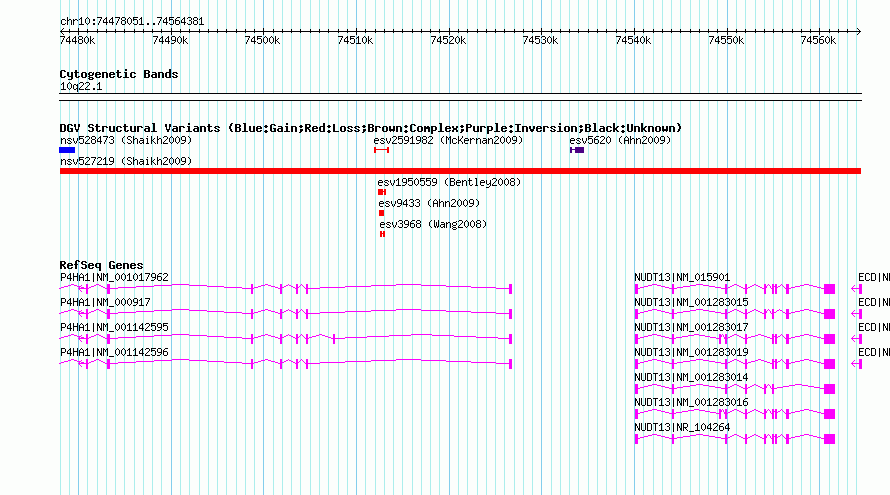Open the NUDT13|NM_015901 transcript label
The height and width of the screenshot is (495, 890).
click(682, 278)
